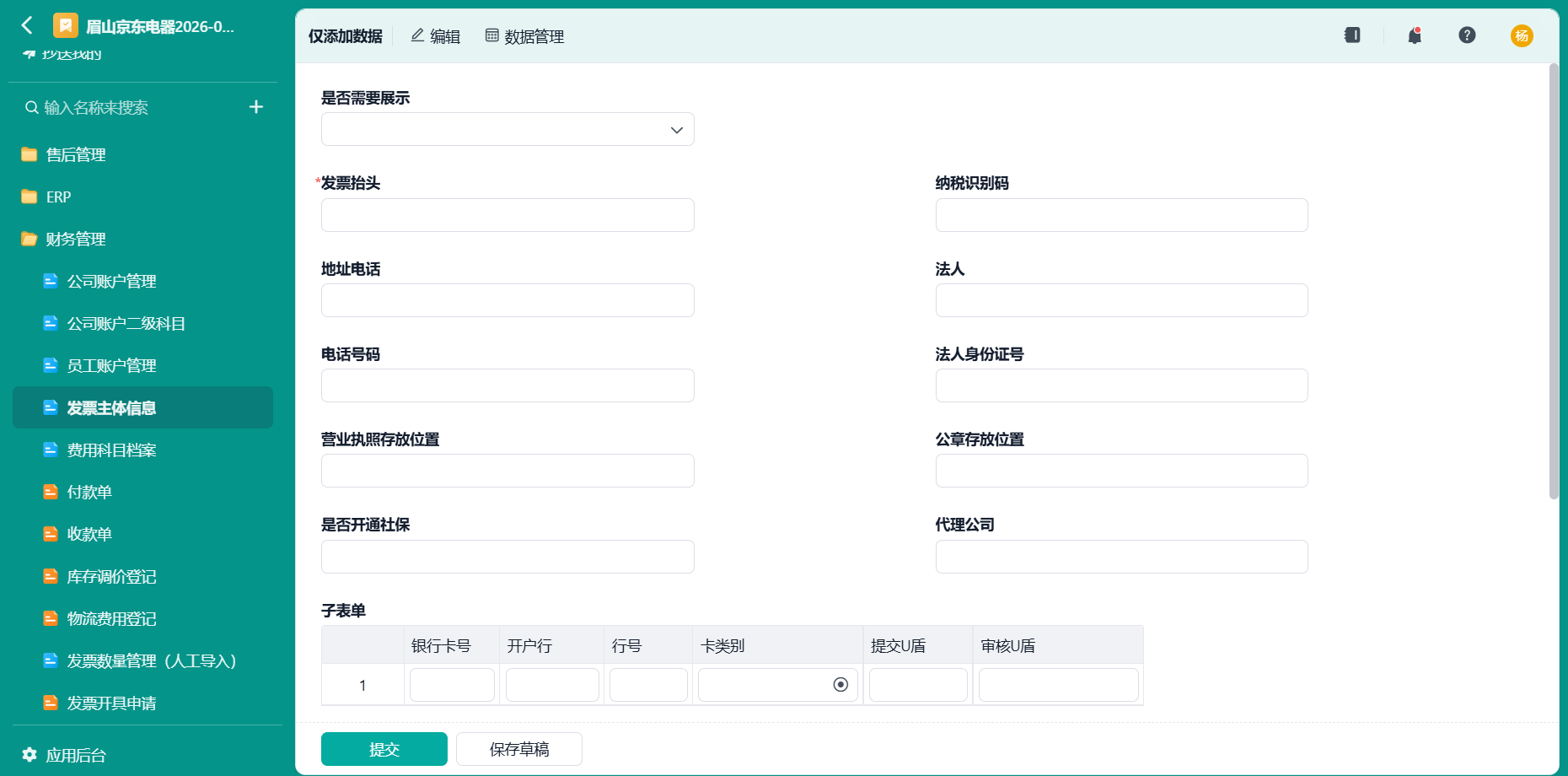This screenshot has height=776, width=1568.
Task: Open the 数据管理 menu item
Action: pyautogui.click(x=525, y=36)
